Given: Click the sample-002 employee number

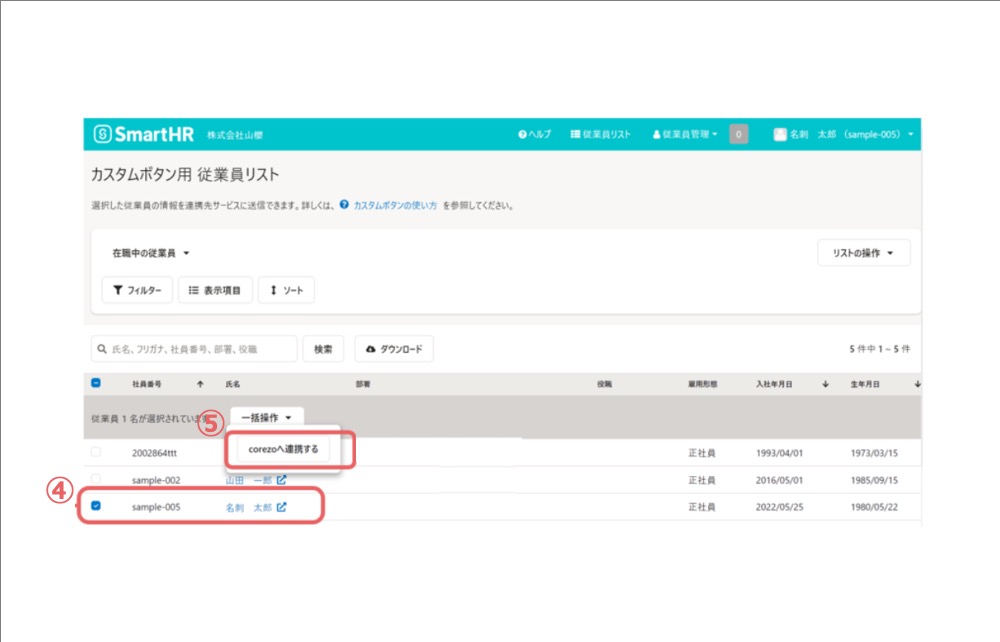Looking at the screenshot, I should coord(156,480).
